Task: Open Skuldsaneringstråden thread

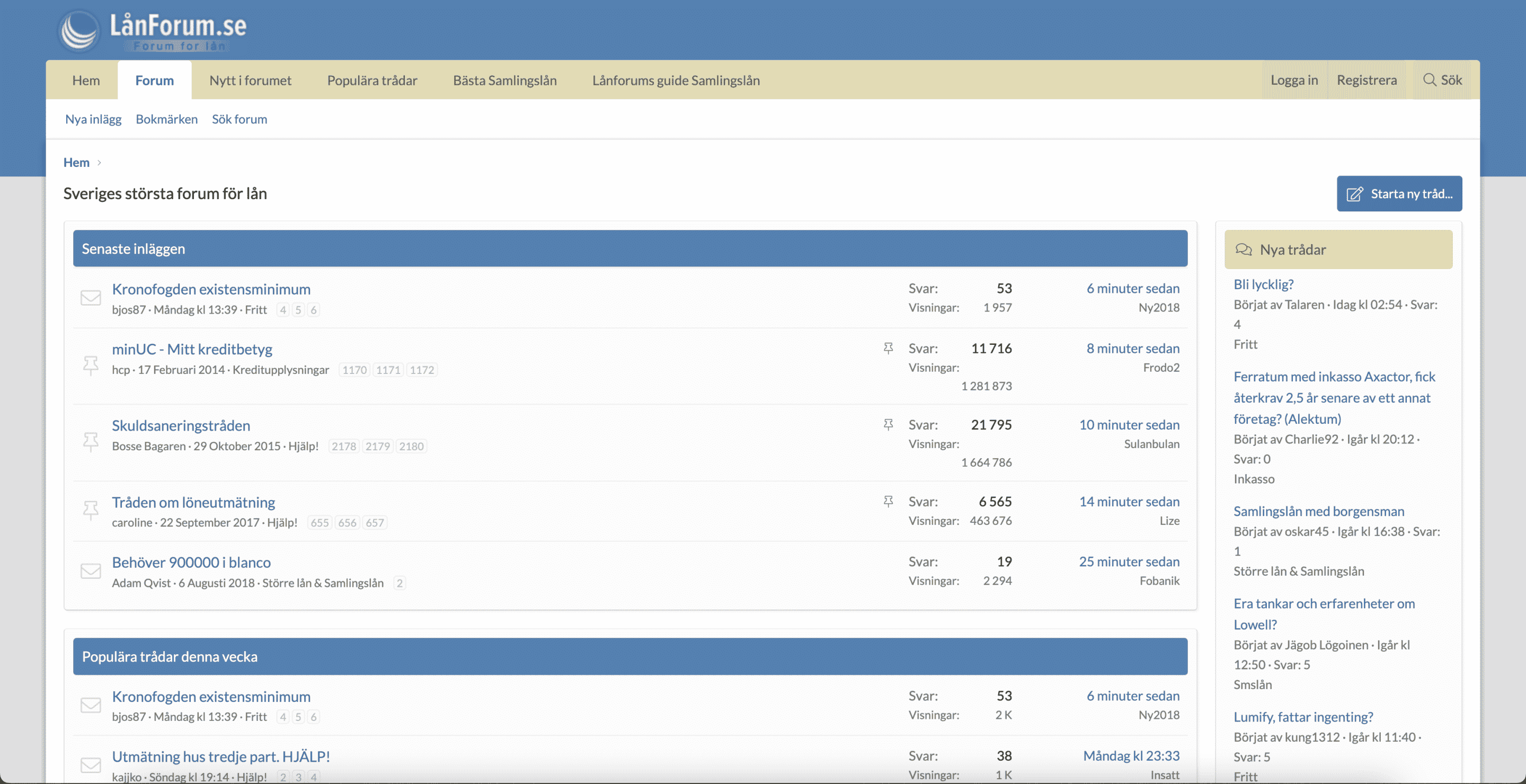Action: click(181, 425)
